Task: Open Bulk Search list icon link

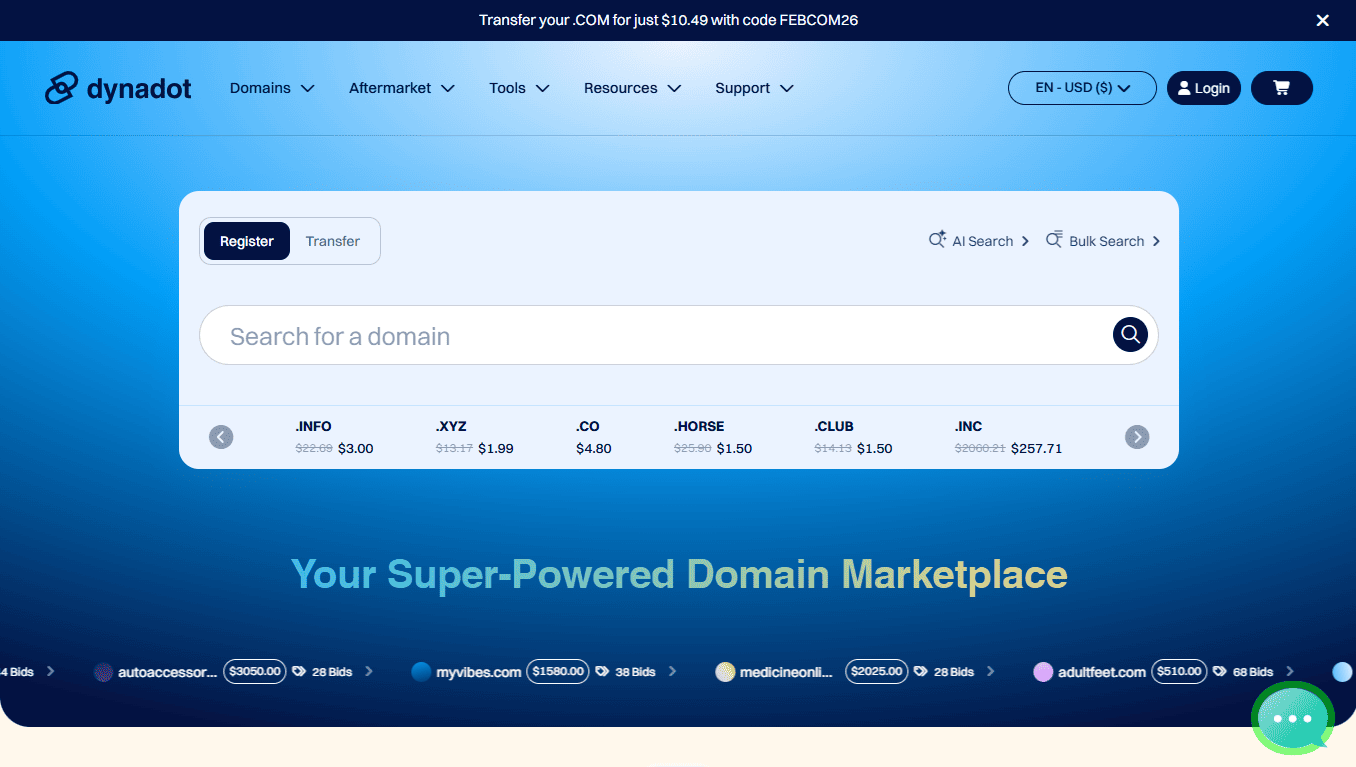Action: [x=1103, y=241]
